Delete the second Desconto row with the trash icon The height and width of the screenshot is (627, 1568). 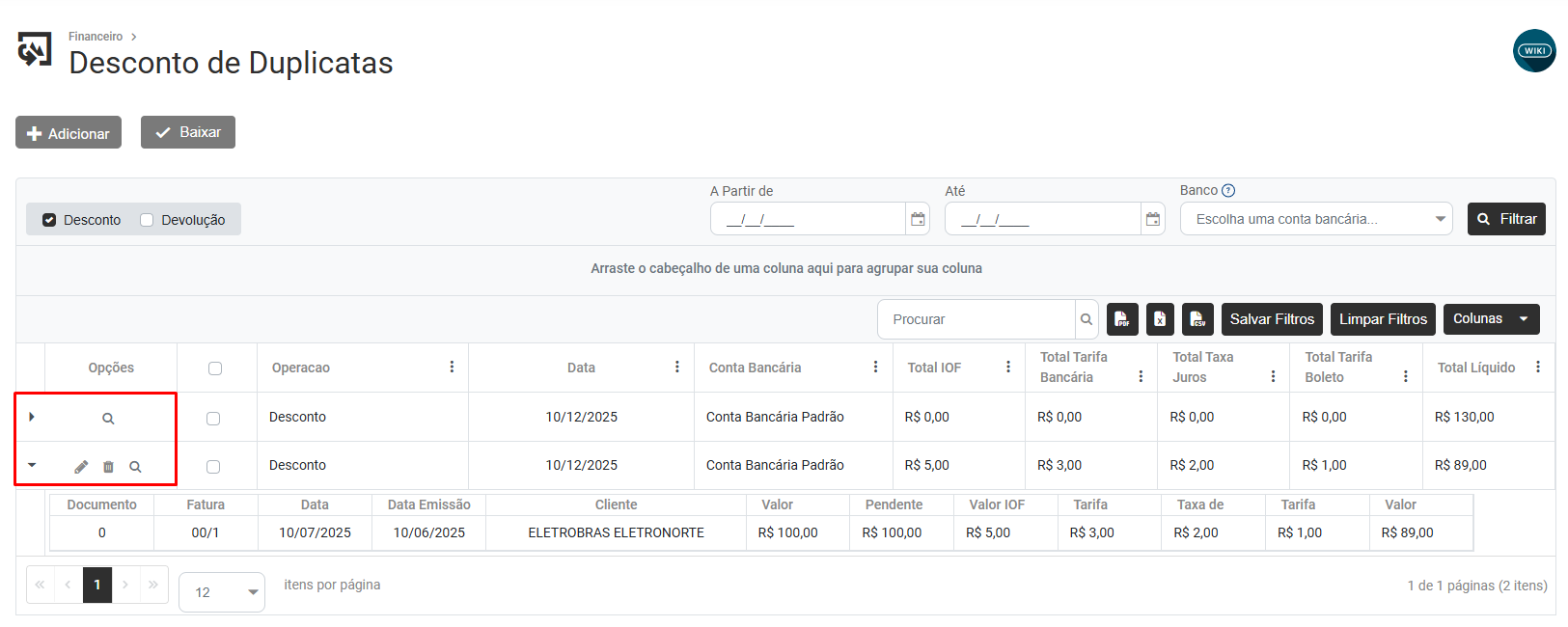point(108,467)
